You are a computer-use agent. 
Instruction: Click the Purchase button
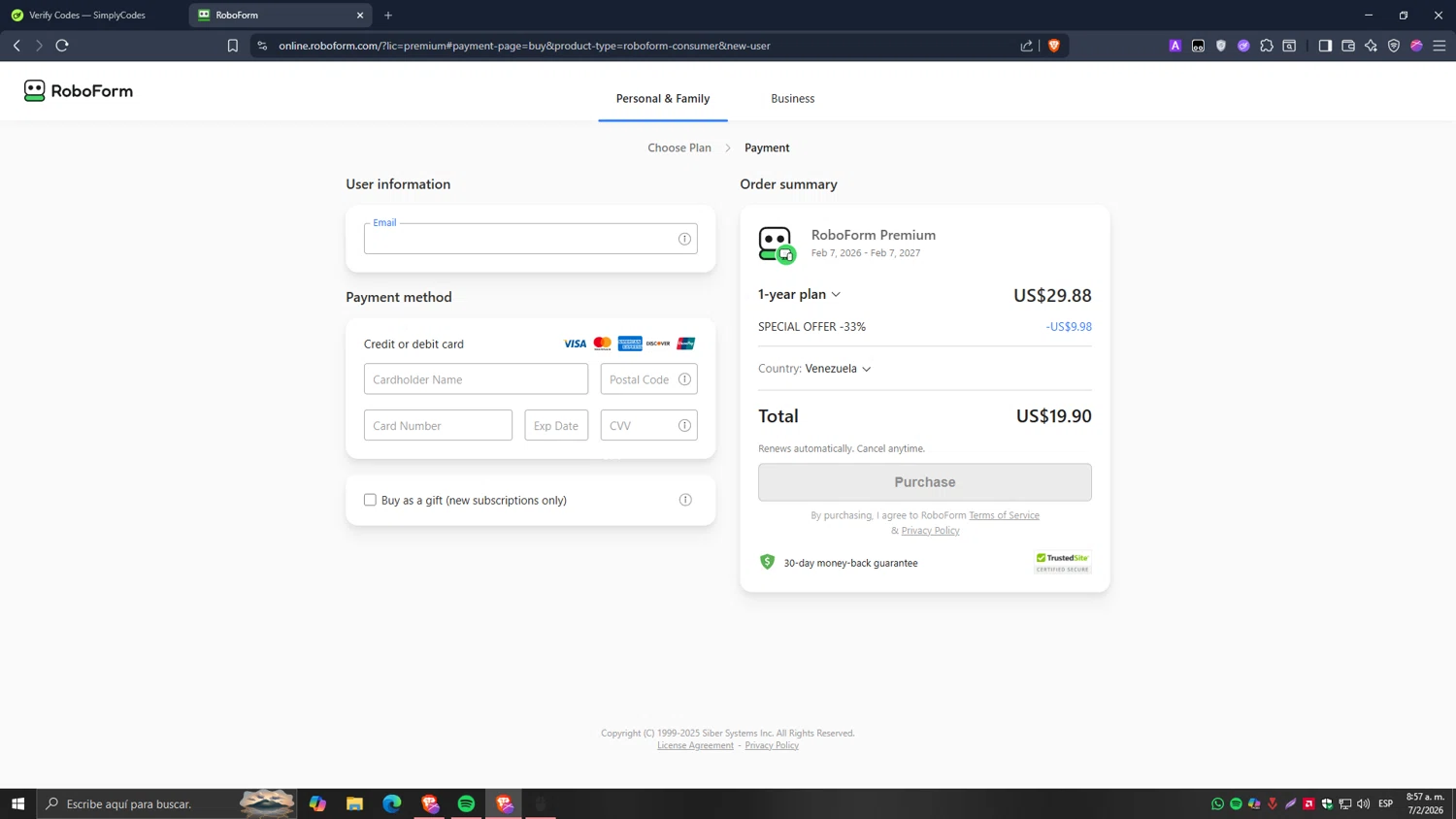(925, 482)
